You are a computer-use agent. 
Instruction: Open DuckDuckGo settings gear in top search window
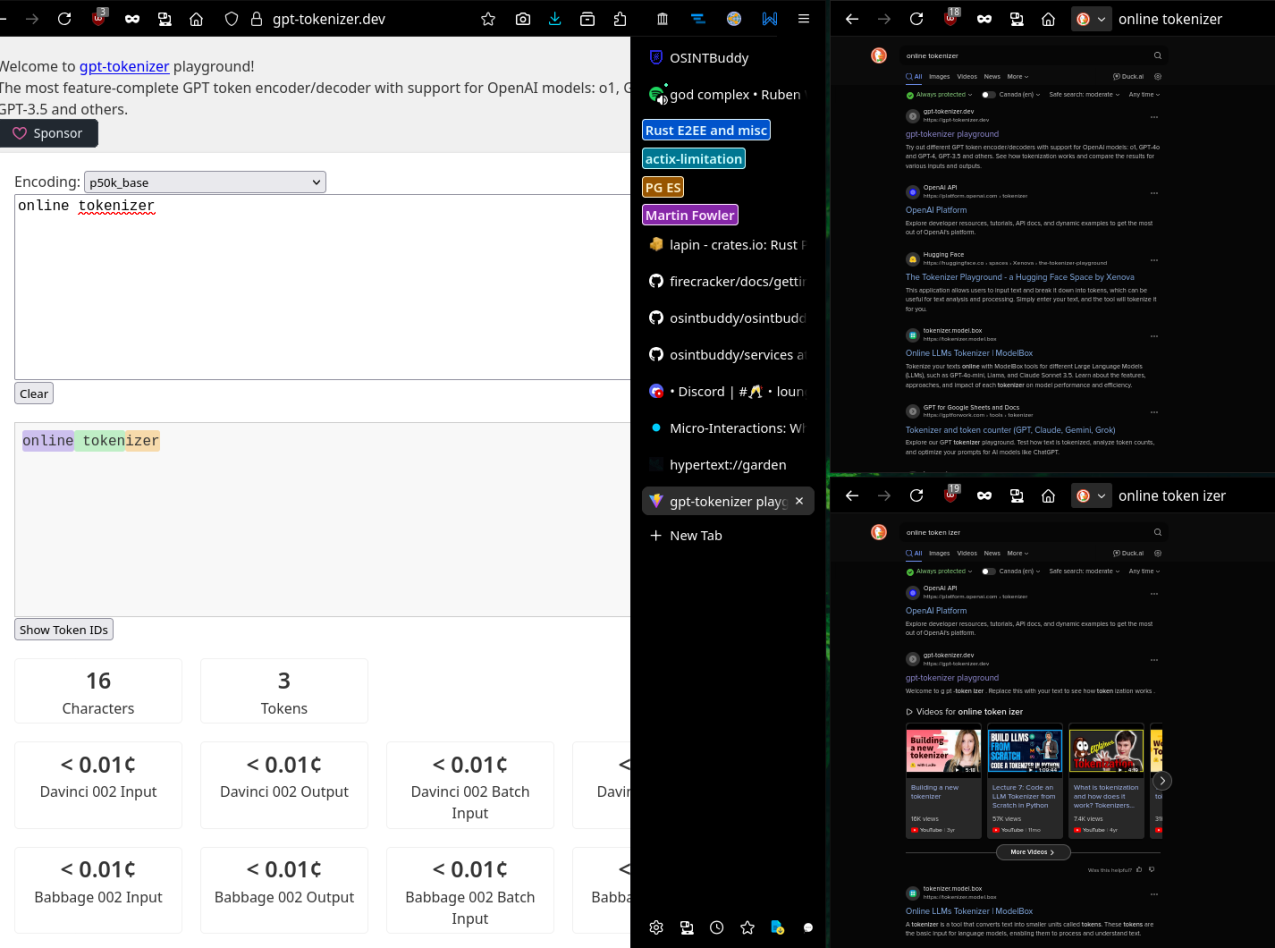click(x=1158, y=76)
